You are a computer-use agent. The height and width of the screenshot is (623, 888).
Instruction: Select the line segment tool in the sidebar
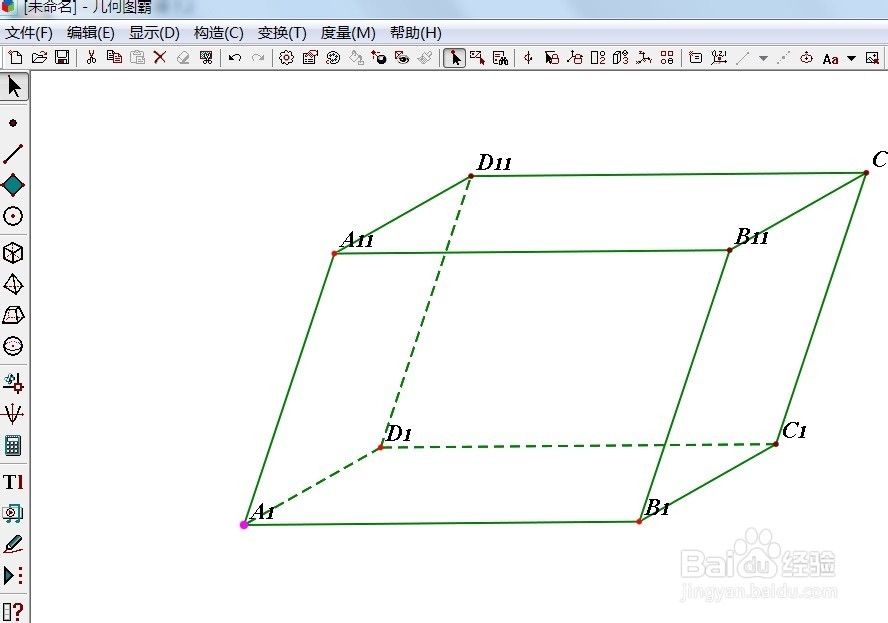point(13,153)
